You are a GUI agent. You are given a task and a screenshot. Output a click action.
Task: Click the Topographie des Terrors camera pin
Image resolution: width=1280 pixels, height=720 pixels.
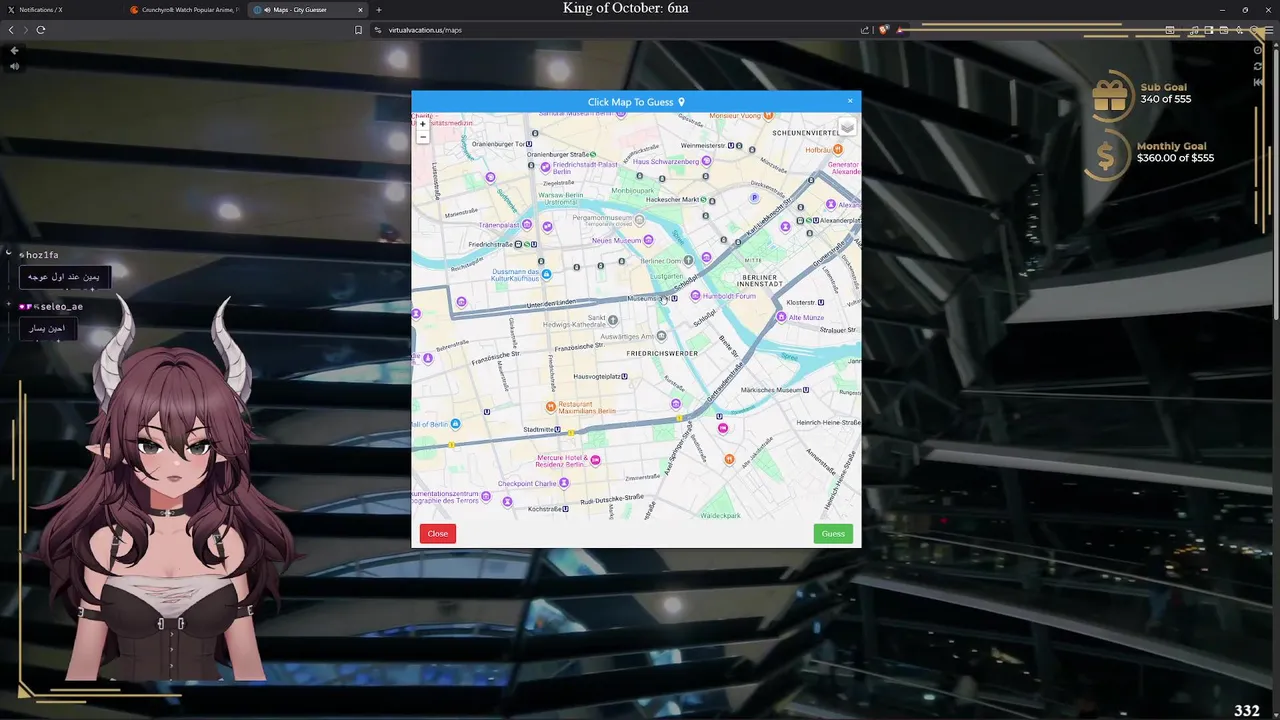pyautogui.click(x=486, y=496)
